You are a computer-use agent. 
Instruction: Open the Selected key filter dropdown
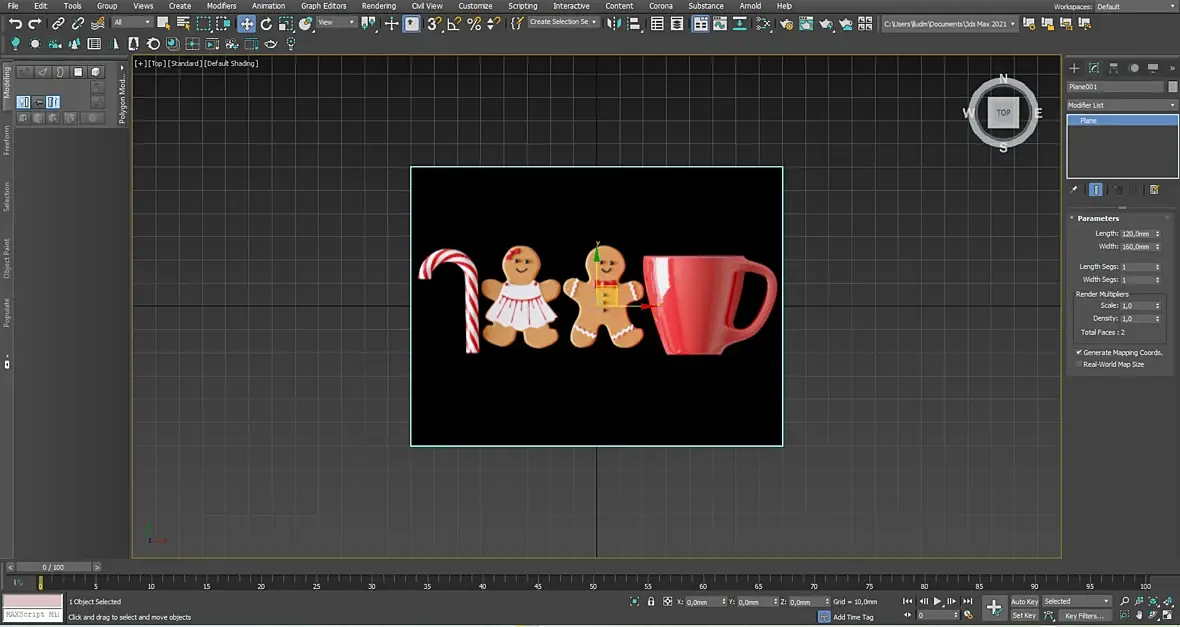point(1077,601)
